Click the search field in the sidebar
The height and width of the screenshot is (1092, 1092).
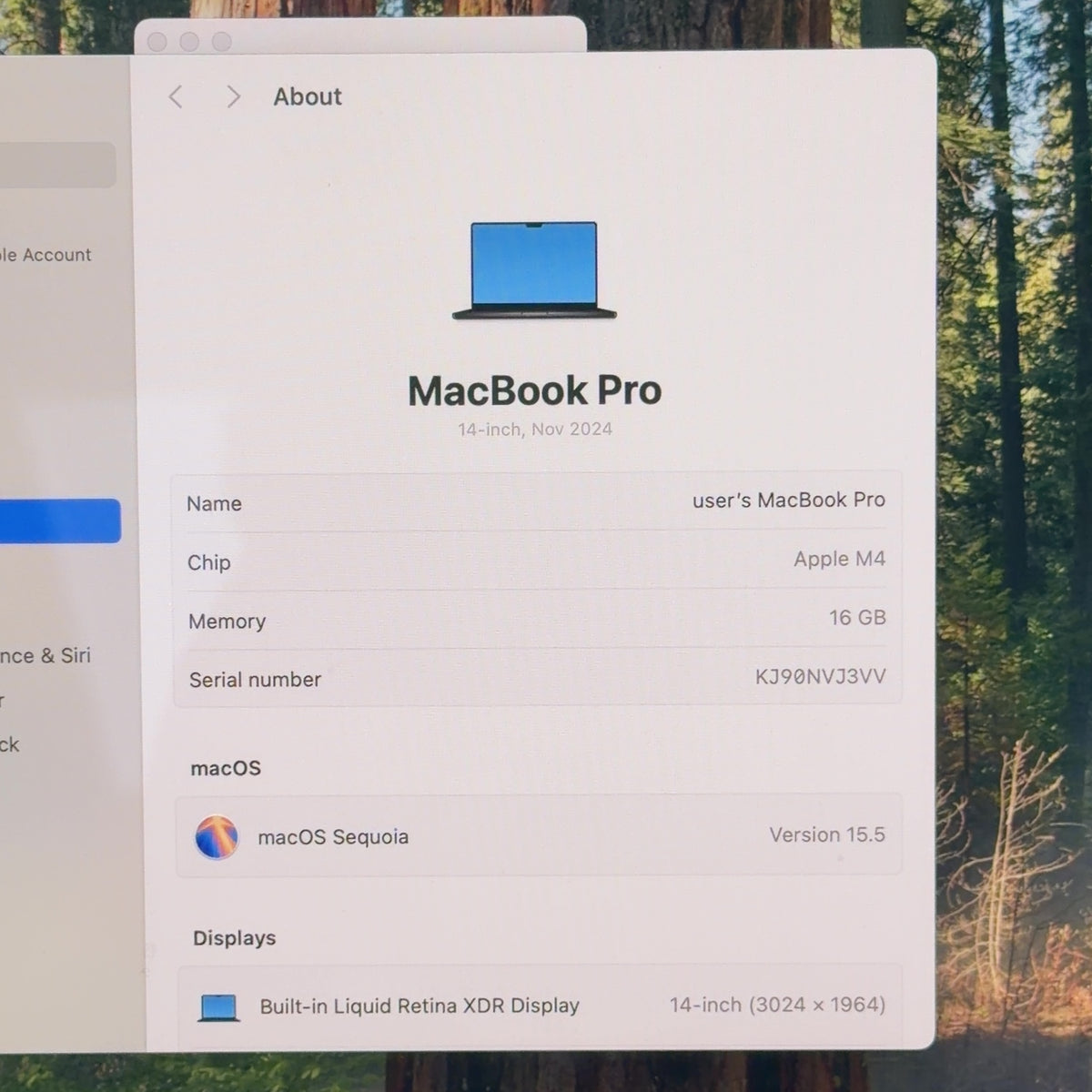coord(56,165)
